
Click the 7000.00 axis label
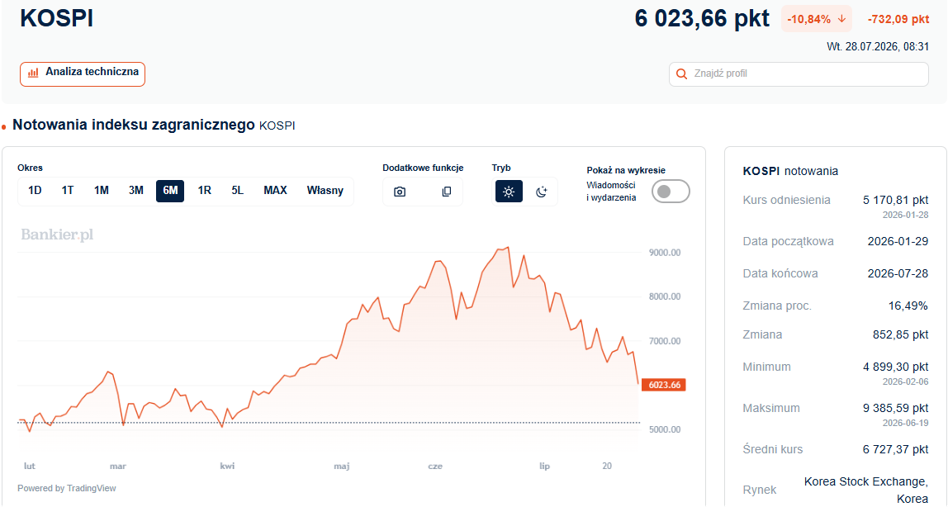664,341
